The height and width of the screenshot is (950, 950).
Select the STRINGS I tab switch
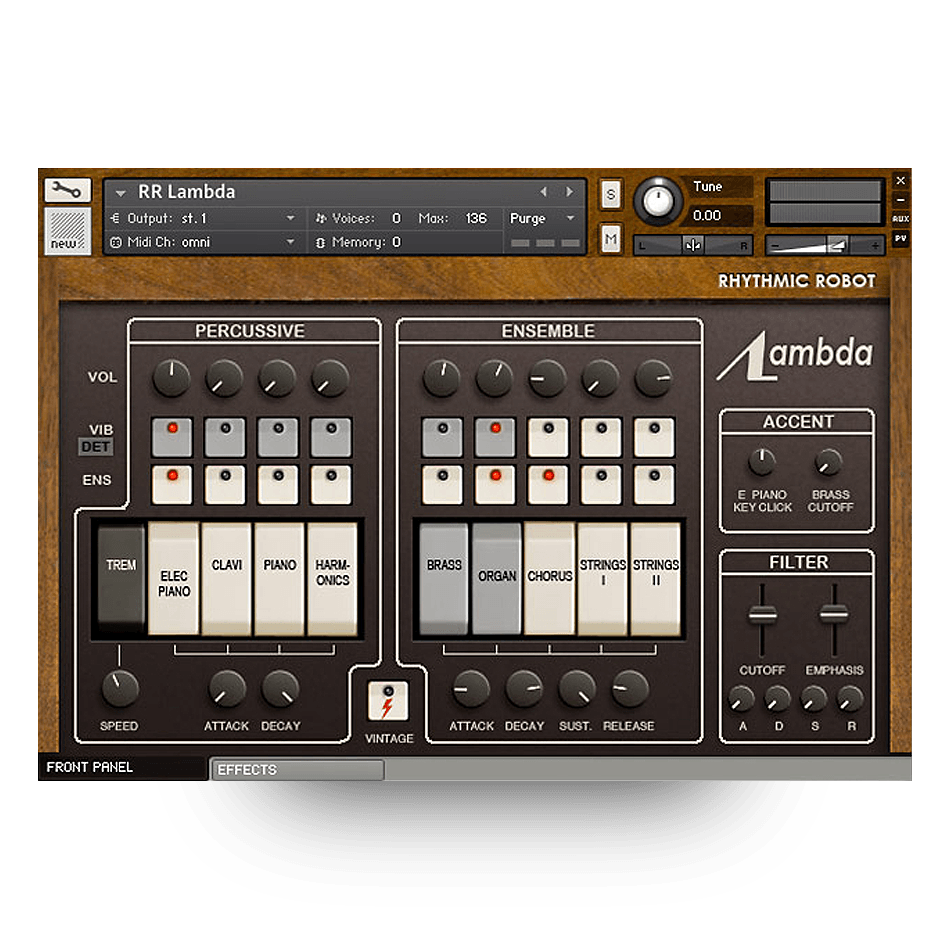click(603, 579)
